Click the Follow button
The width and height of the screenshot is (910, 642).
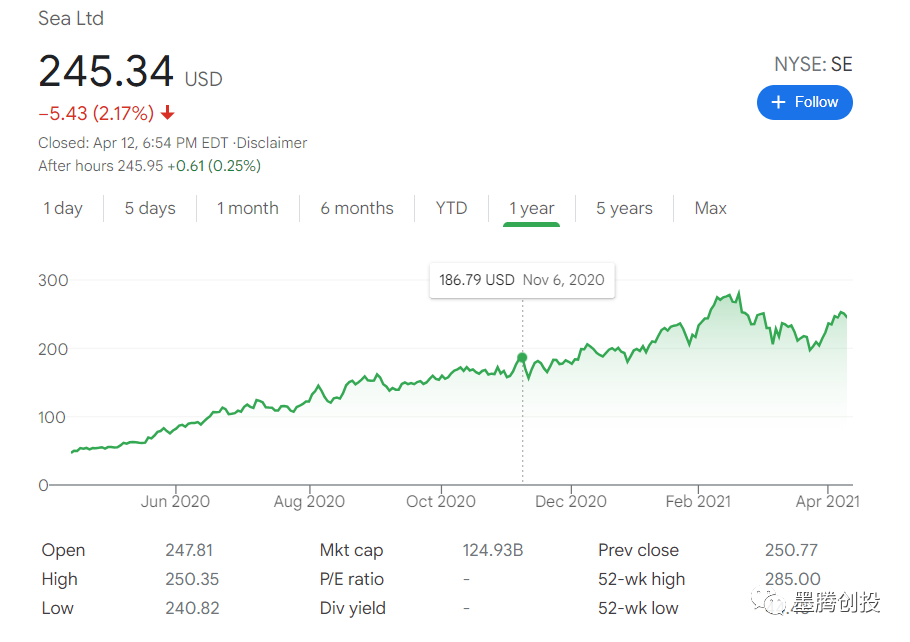click(804, 102)
